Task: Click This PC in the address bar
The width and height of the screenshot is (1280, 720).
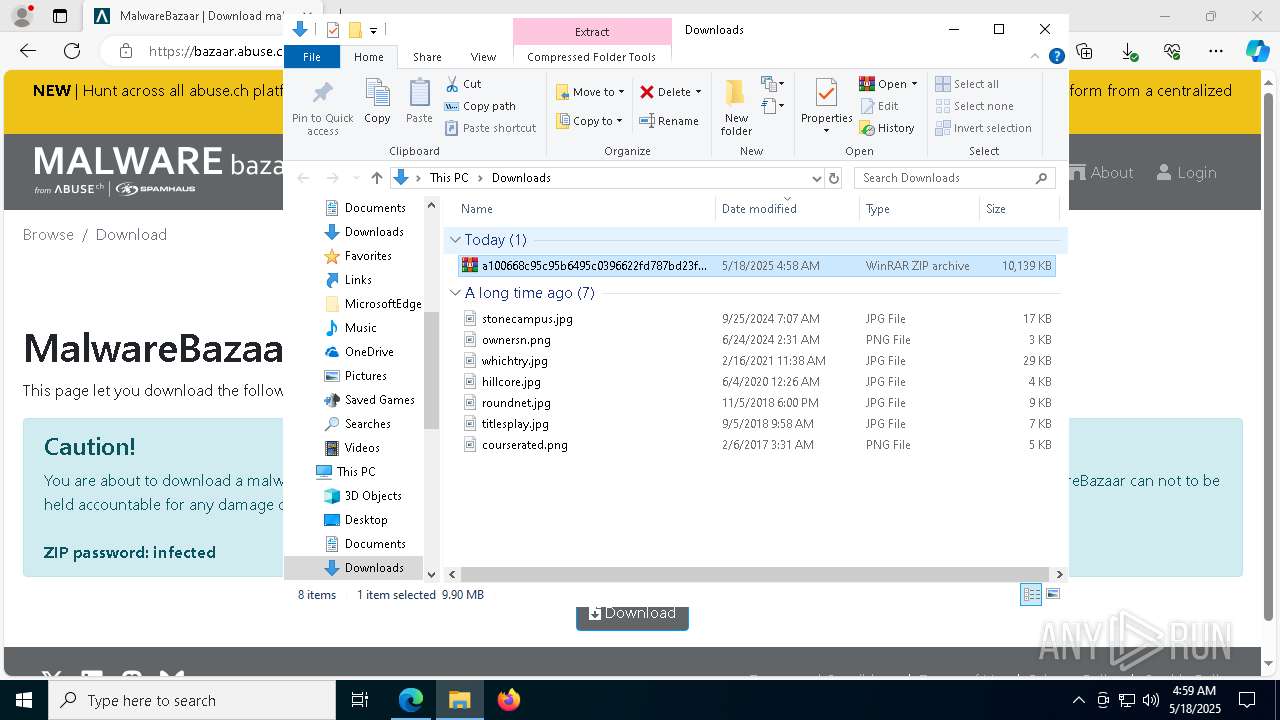Action: (449, 178)
